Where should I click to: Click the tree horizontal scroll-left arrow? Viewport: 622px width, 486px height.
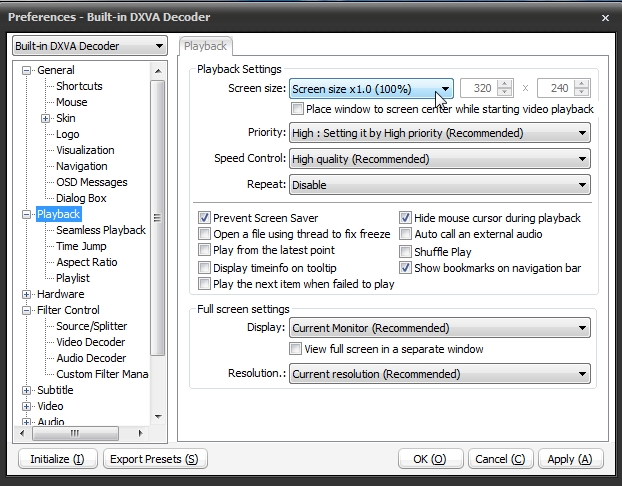(22, 433)
